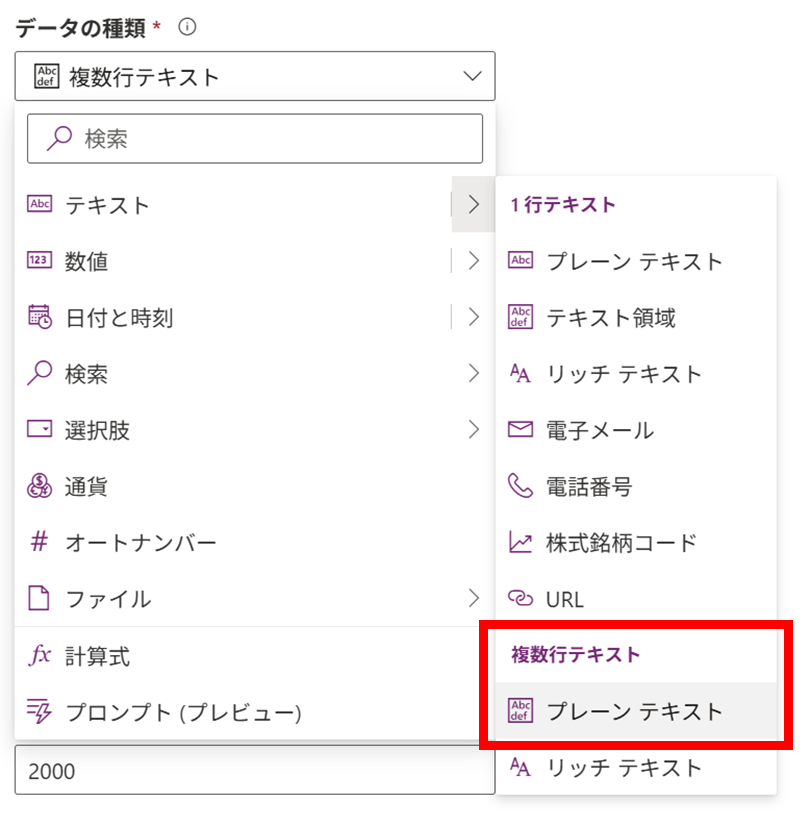Choose プロンプト (プレビュー) menu item
Screen dimensions: 811x826
click(x=183, y=713)
